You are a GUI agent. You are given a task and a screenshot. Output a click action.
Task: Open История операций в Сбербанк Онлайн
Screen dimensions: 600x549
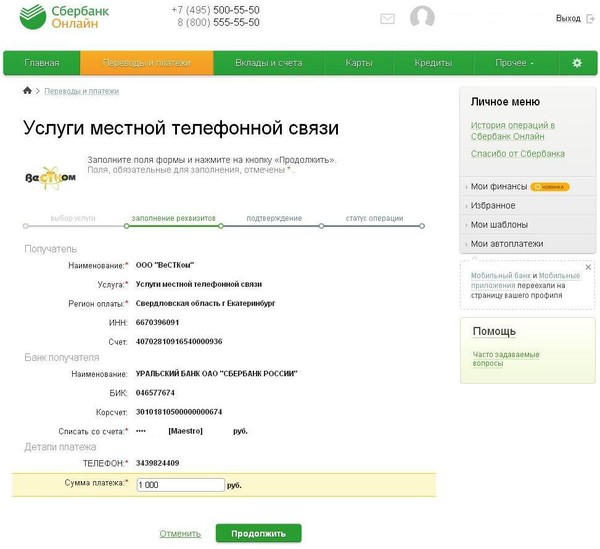tap(513, 130)
